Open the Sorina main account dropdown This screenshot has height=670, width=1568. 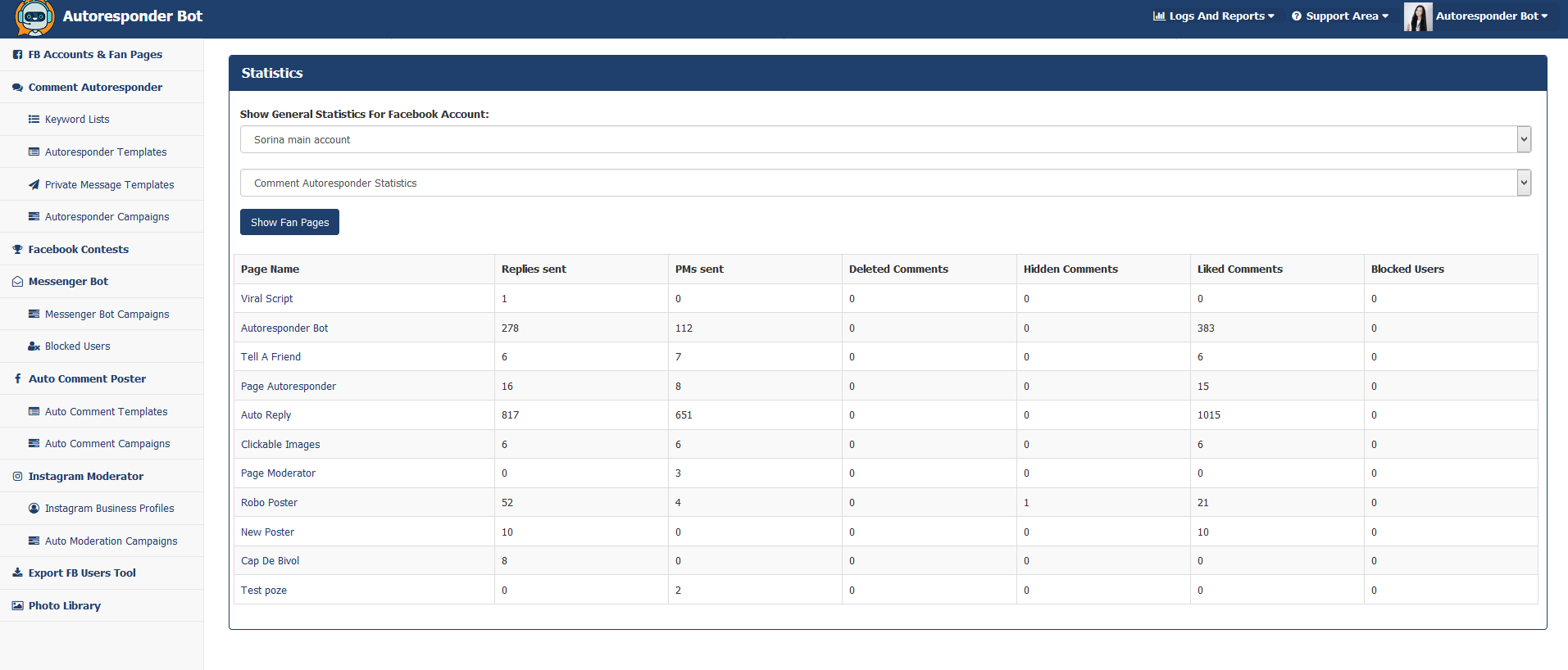point(885,139)
